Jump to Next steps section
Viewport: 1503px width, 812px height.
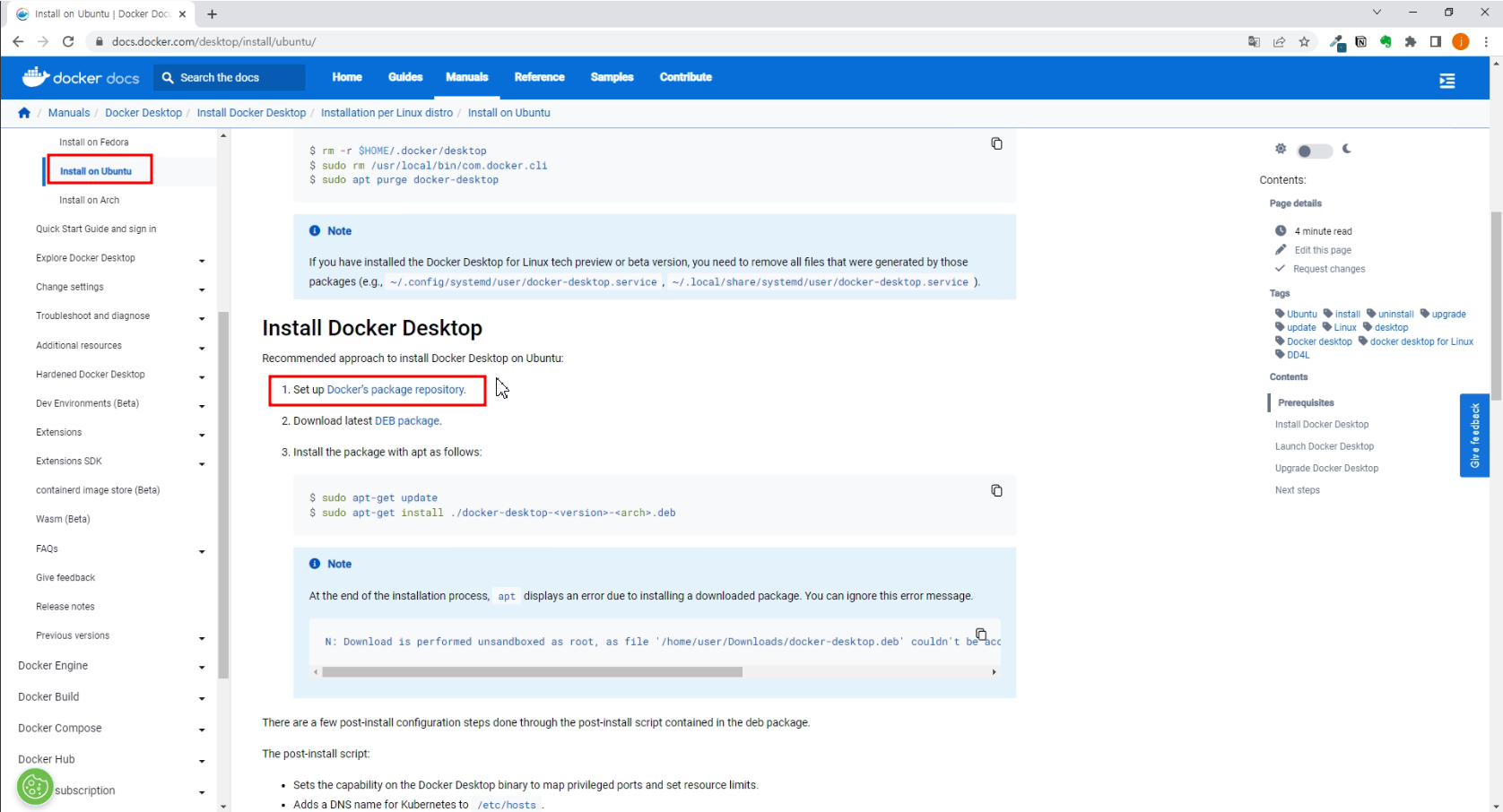point(1298,490)
